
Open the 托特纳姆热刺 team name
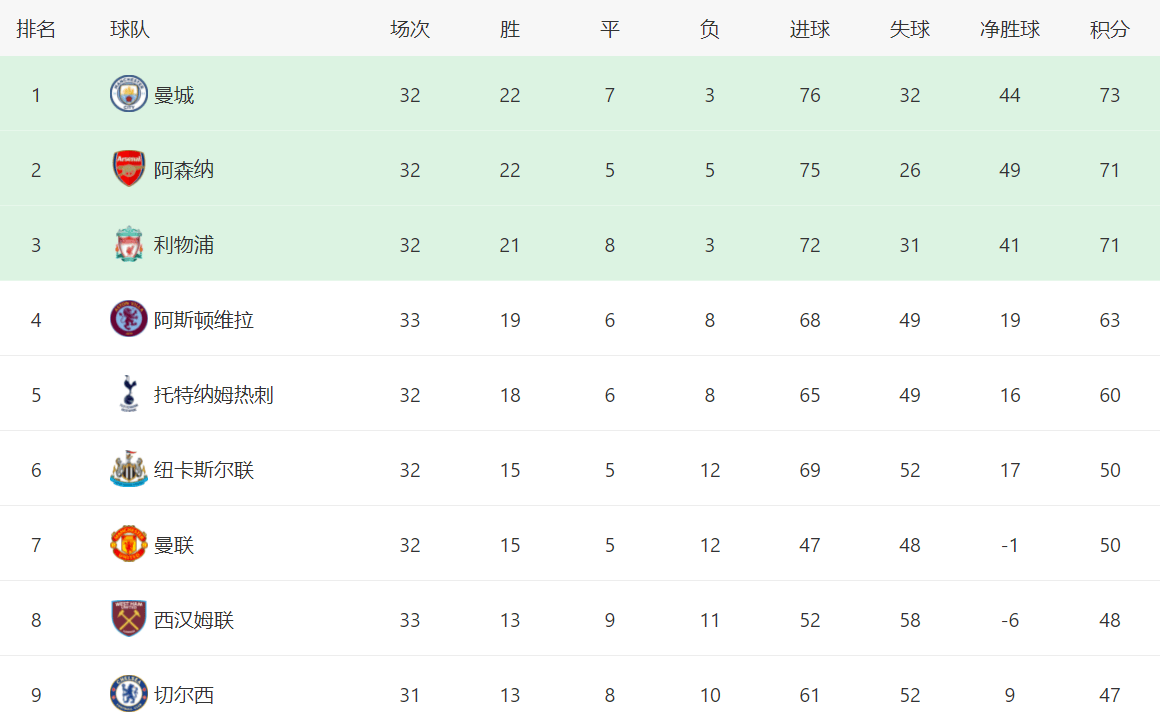(214, 395)
